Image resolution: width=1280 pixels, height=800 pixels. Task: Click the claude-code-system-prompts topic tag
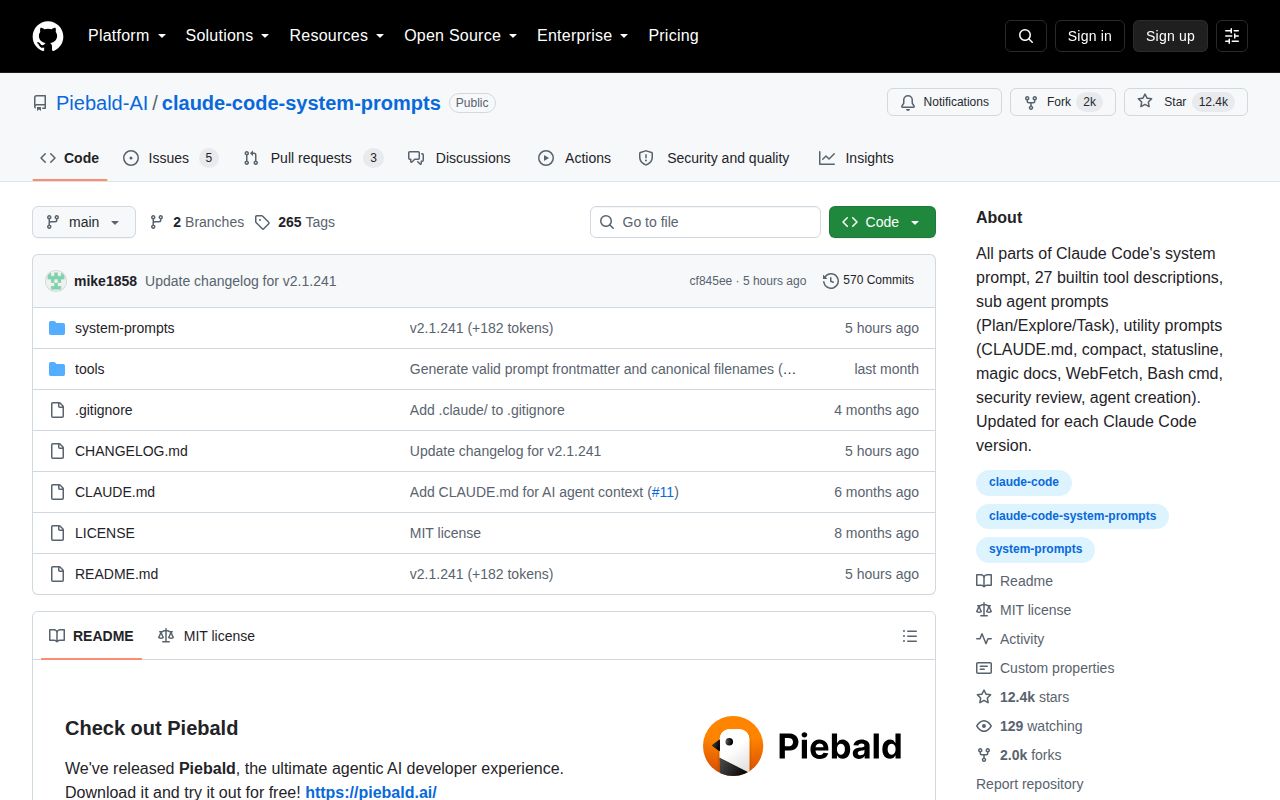pos(1072,516)
